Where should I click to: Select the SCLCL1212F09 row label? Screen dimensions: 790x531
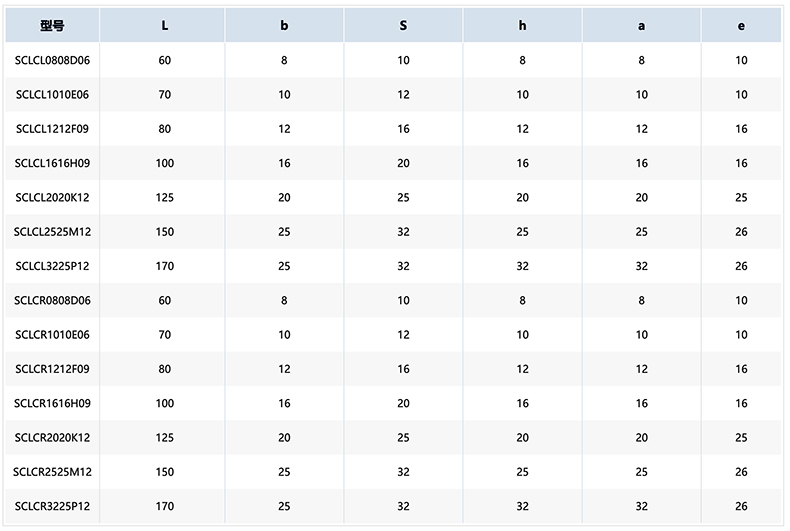click(x=53, y=129)
